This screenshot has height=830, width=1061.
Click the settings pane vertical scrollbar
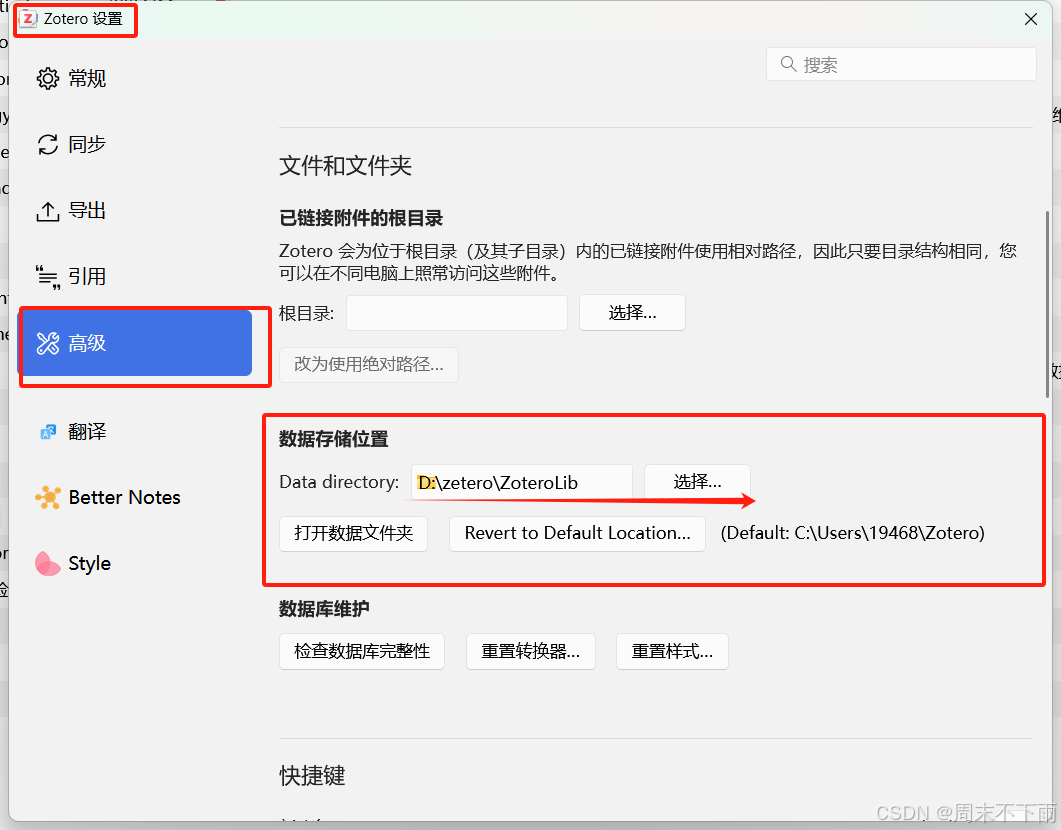point(1047,304)
